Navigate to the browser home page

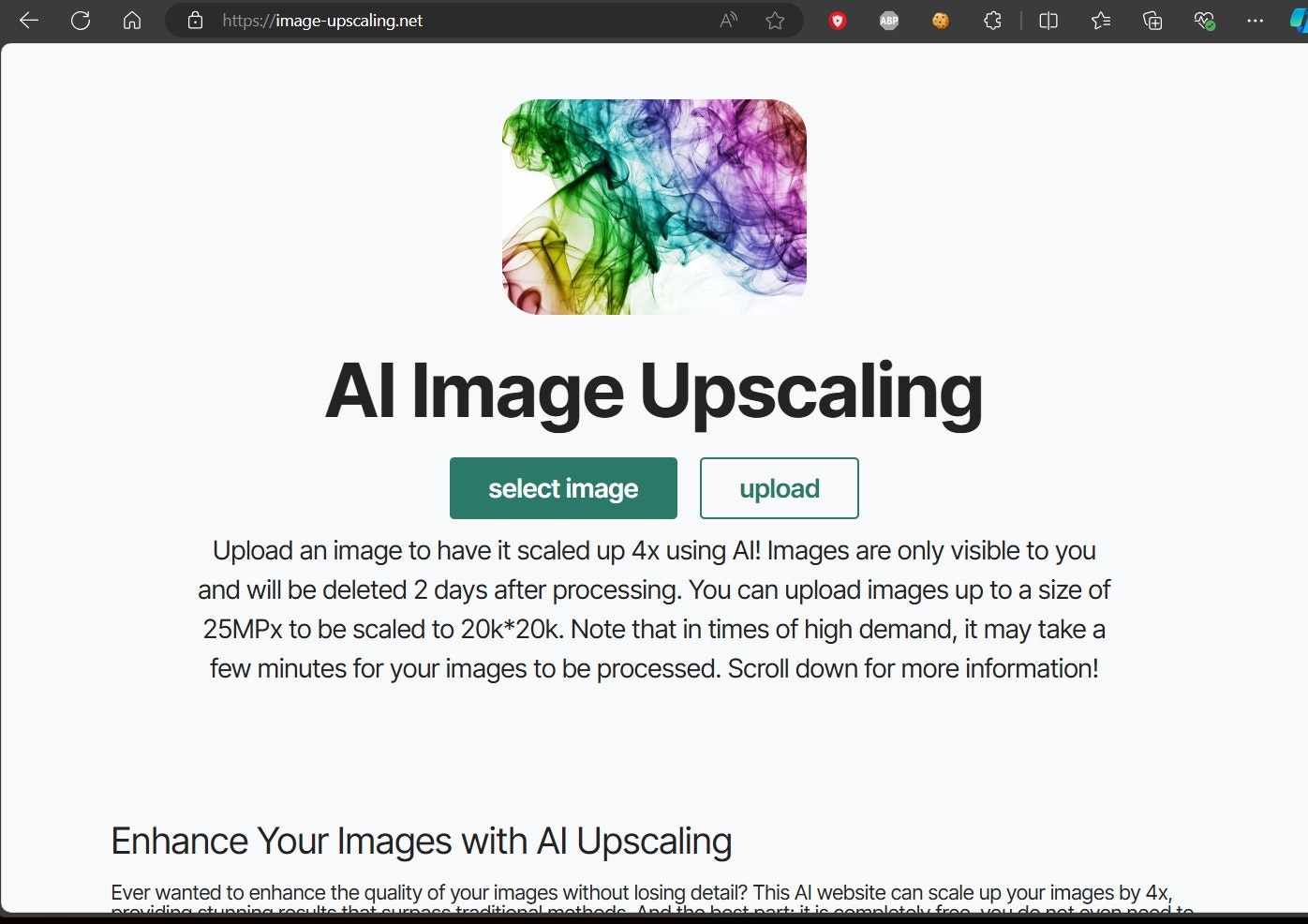click(131, 20)
